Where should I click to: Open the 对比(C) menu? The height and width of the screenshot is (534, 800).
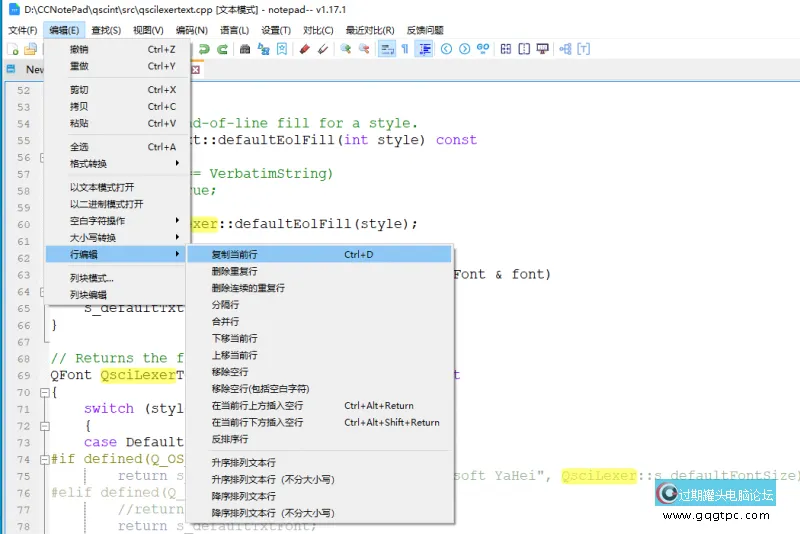pyautogui.click(x=318, y=31)
